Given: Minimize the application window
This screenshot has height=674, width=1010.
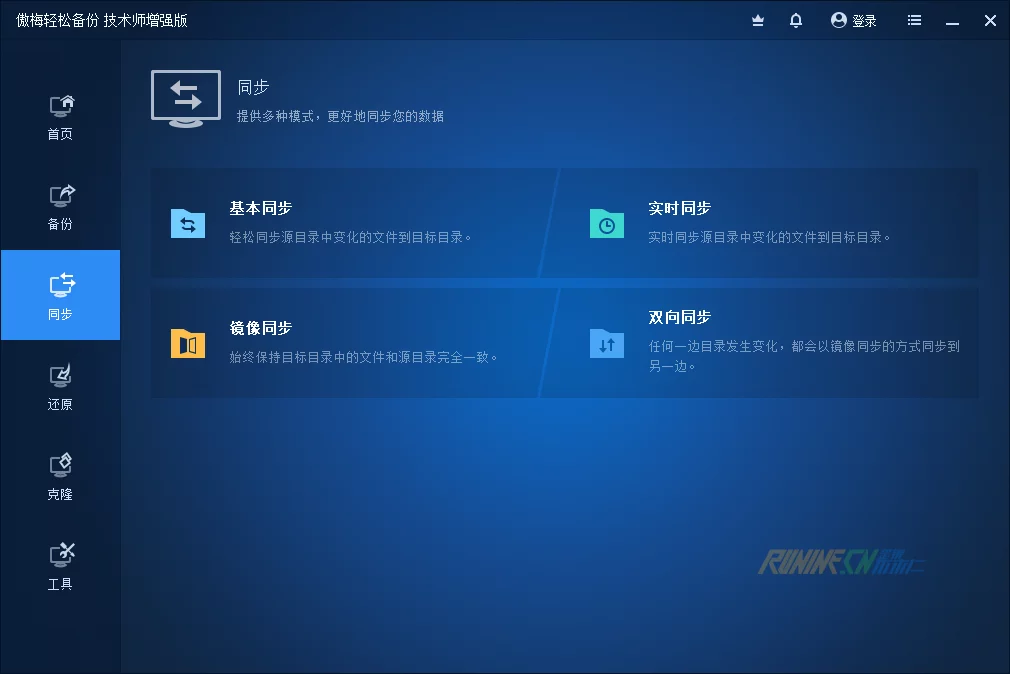Looking at the screenshot, I should 952,20.
